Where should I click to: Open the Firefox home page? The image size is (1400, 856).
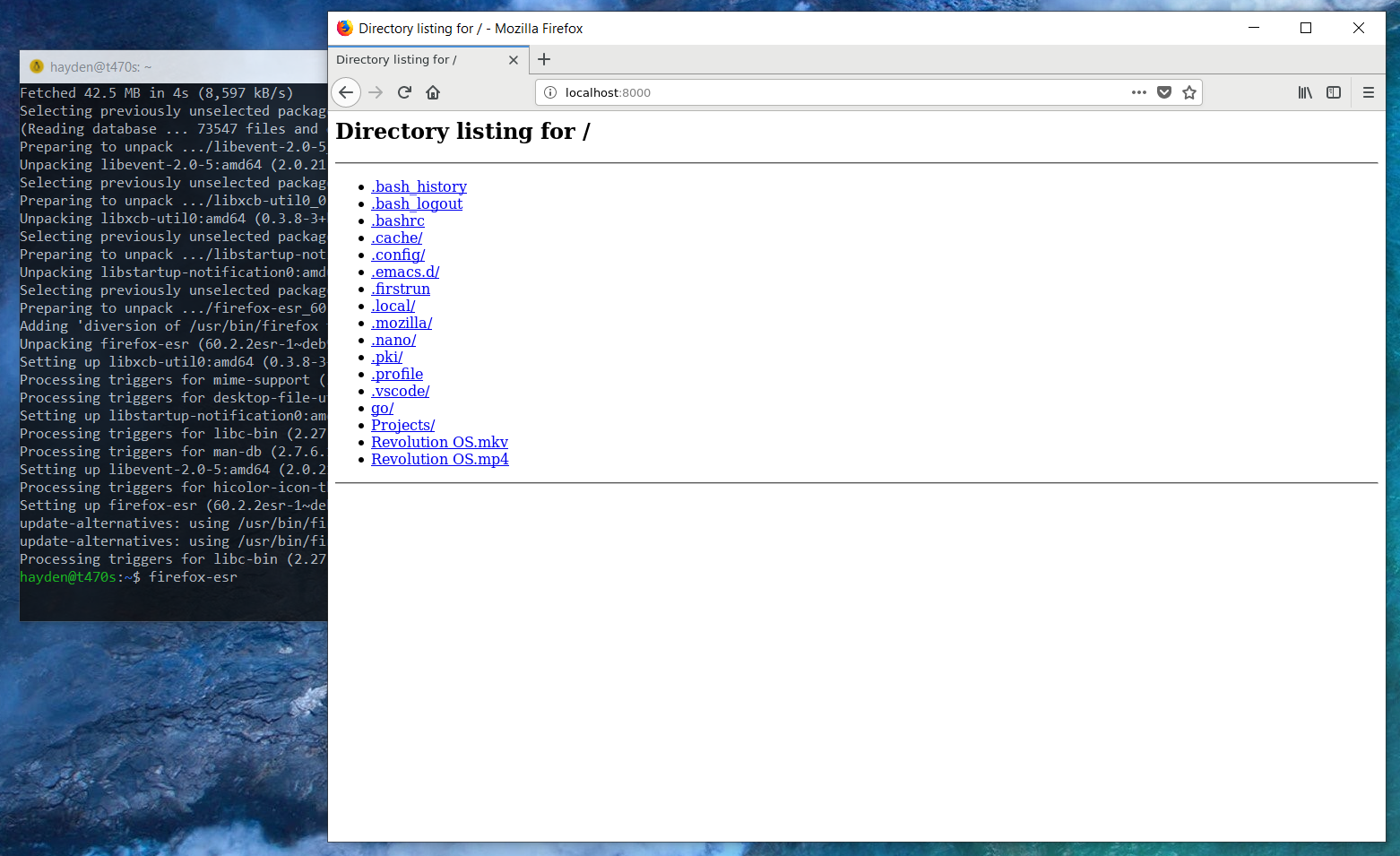pos(433,91)
